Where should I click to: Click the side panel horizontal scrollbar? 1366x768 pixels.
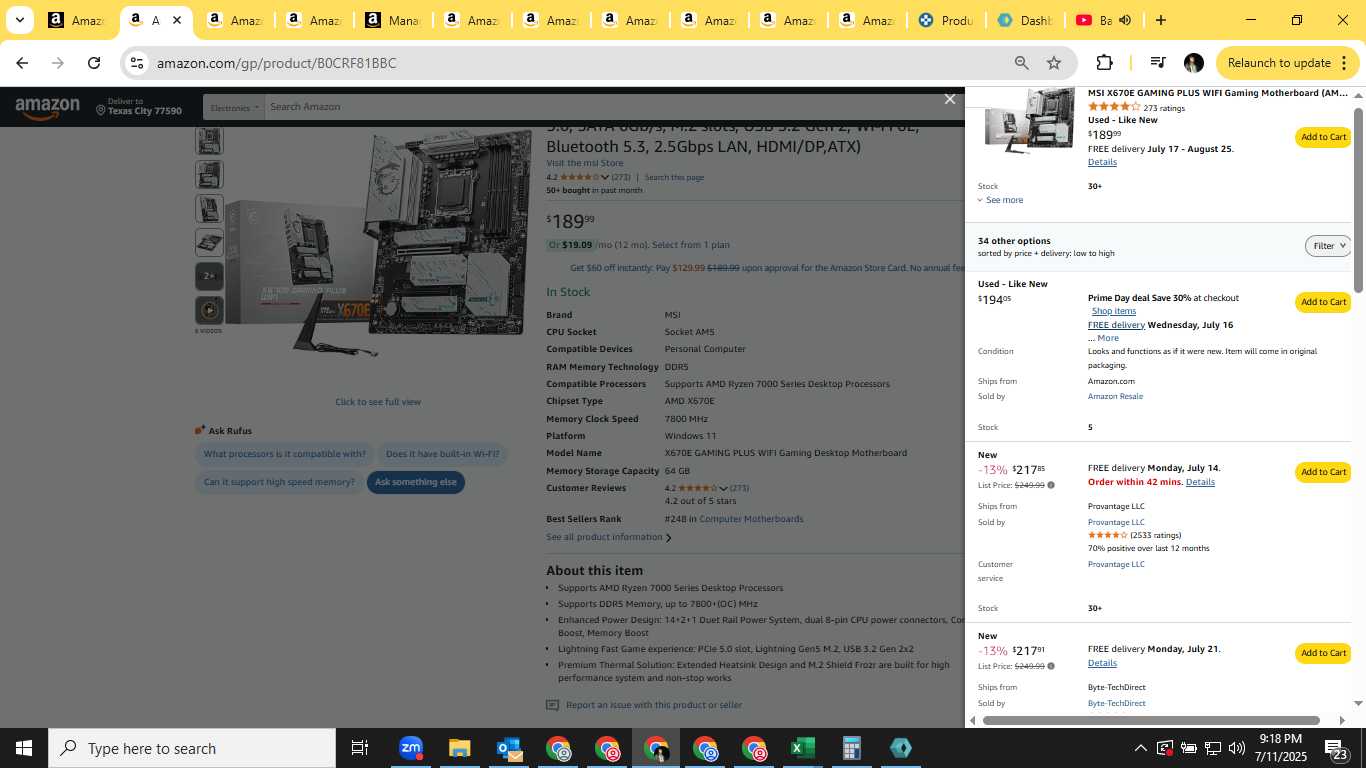[x=1151, y=720]
